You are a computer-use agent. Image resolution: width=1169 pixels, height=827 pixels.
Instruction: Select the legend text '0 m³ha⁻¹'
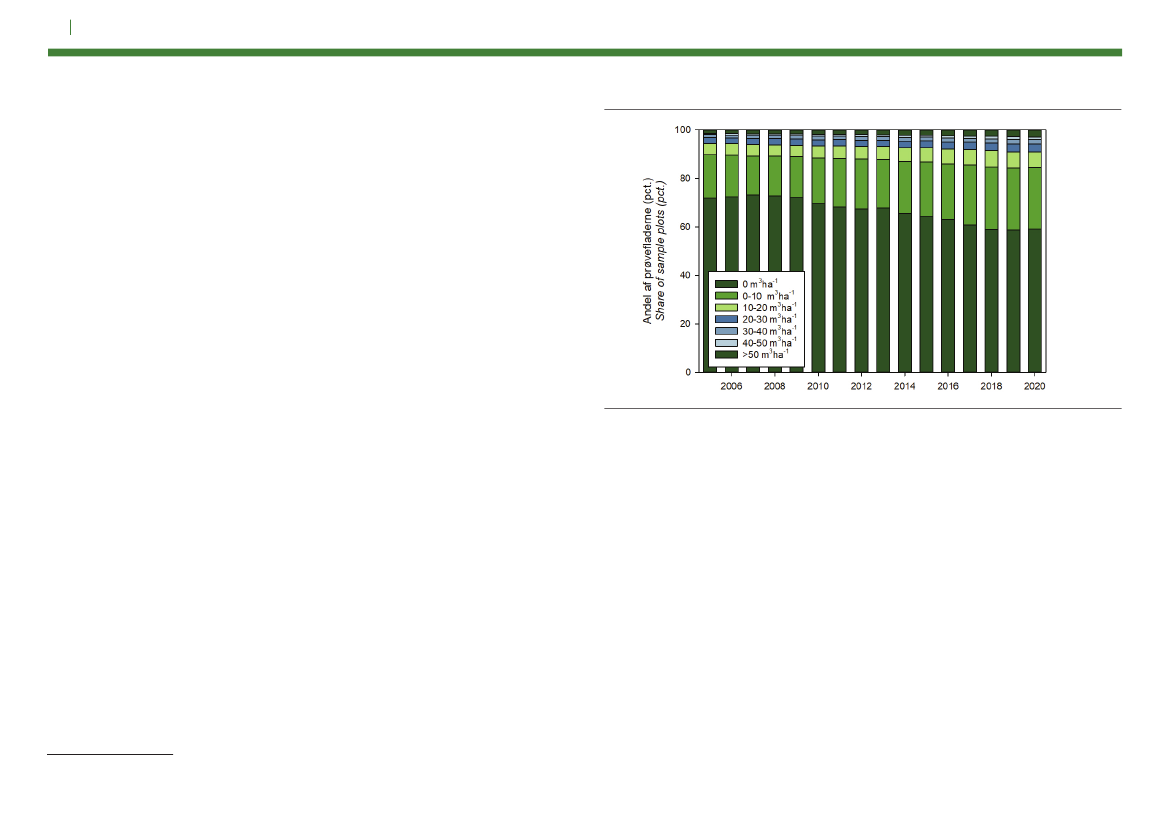(760, 283)
